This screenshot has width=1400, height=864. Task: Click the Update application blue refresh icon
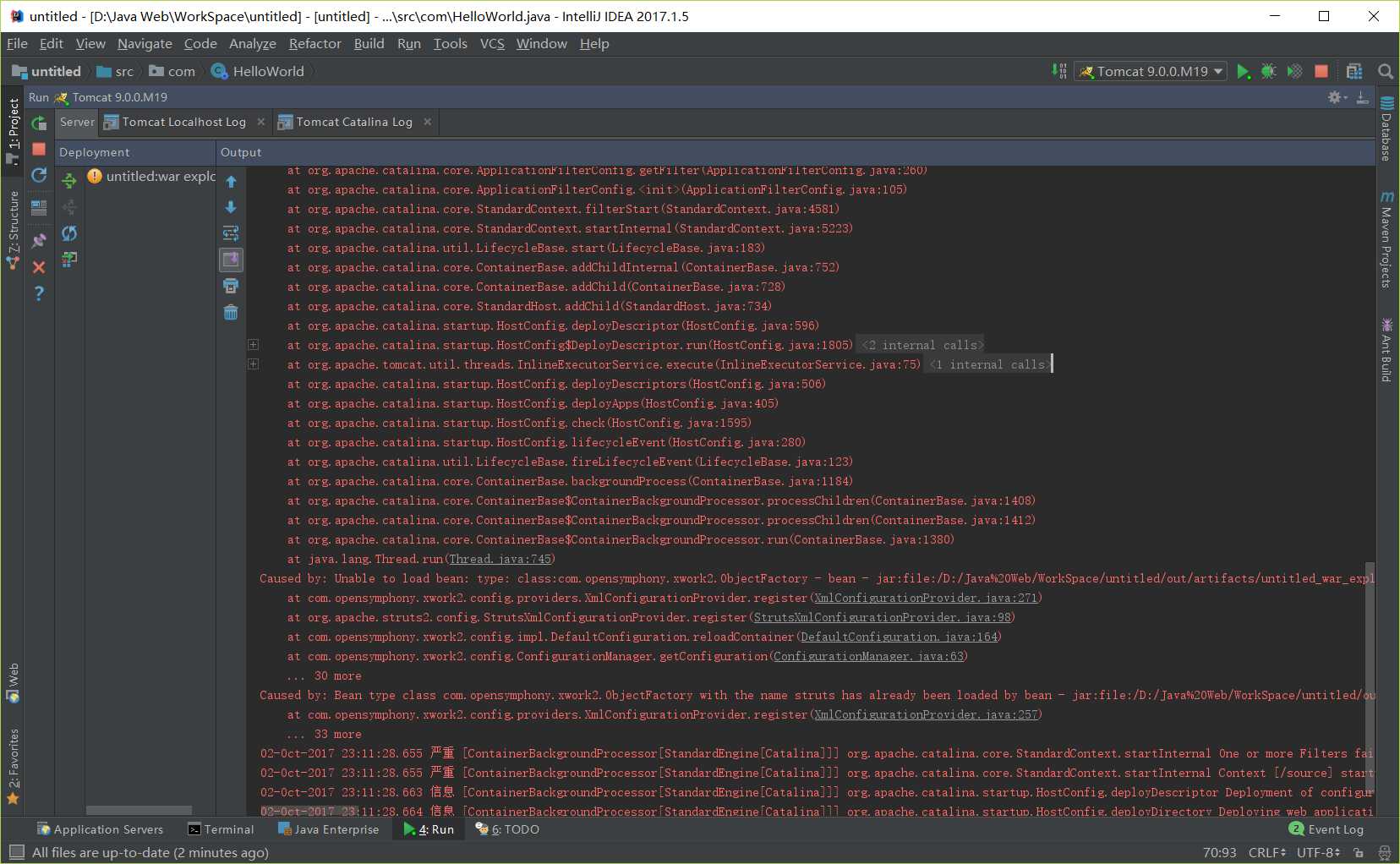[39, 175]
